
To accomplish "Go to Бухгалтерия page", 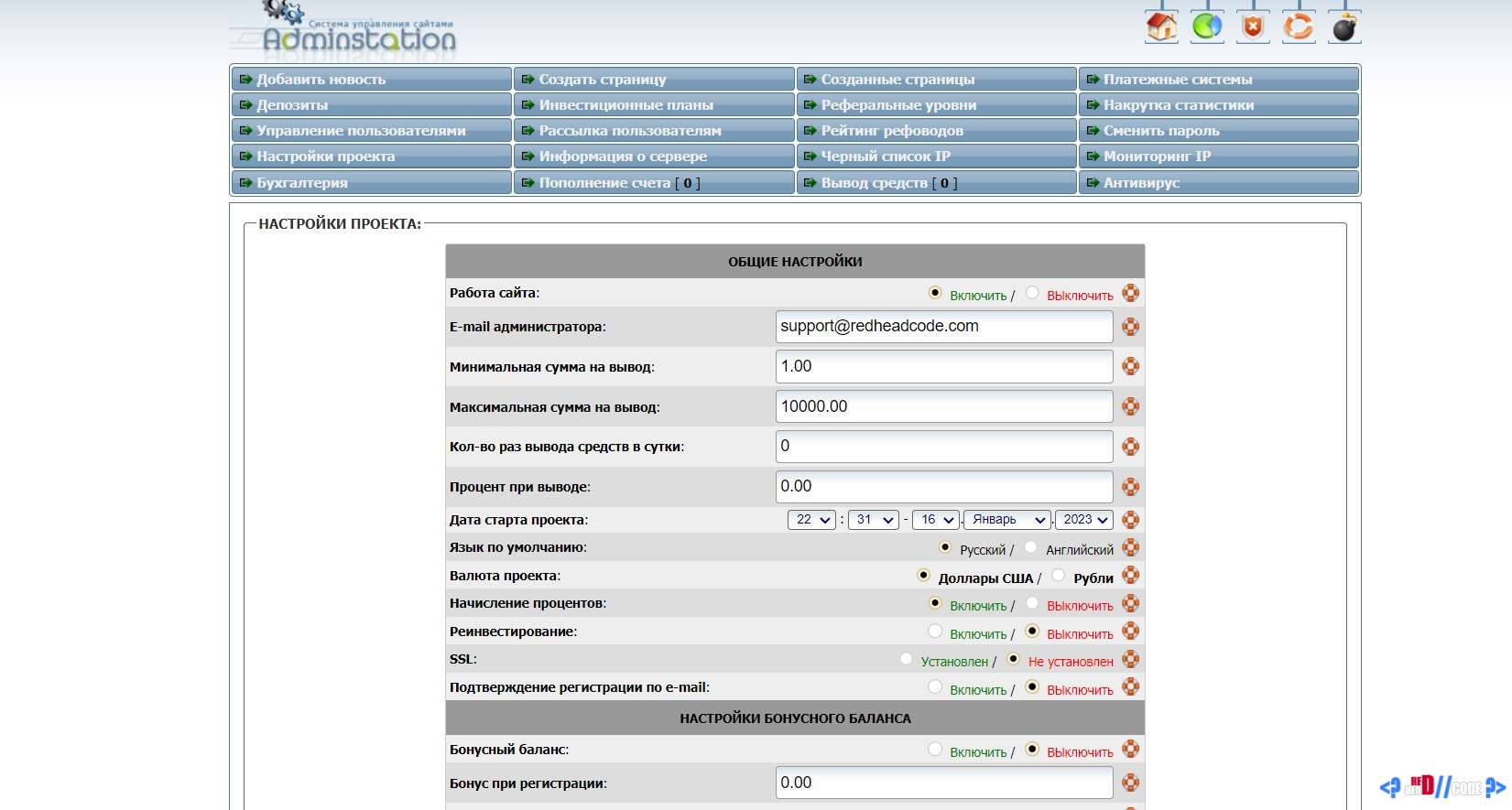I will 371,183.
